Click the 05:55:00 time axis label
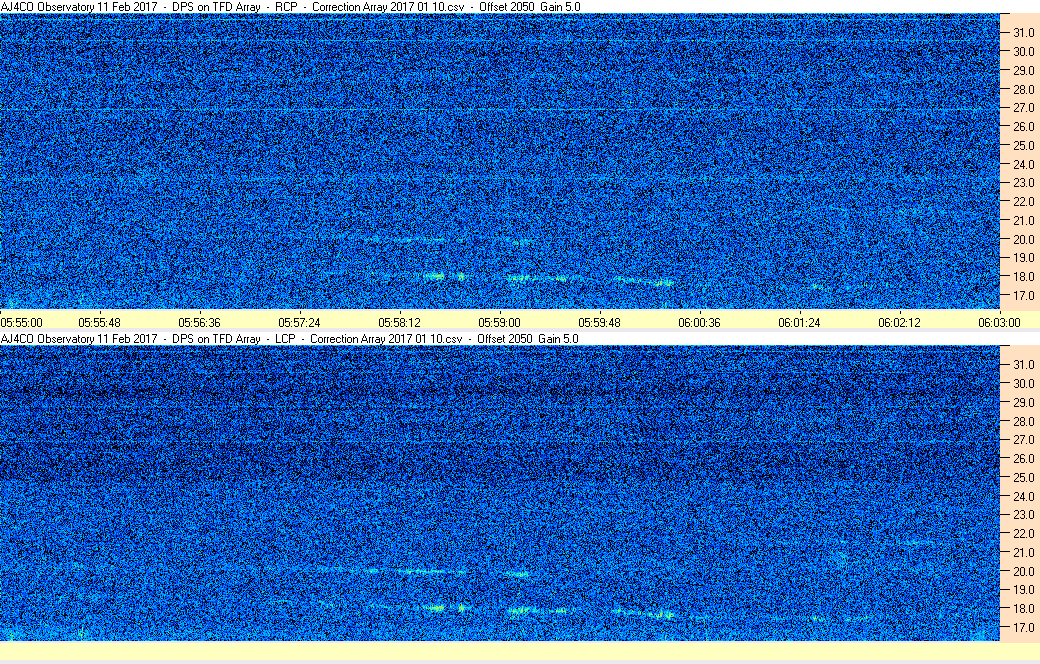1040x664 pixels. click(21, 322)
